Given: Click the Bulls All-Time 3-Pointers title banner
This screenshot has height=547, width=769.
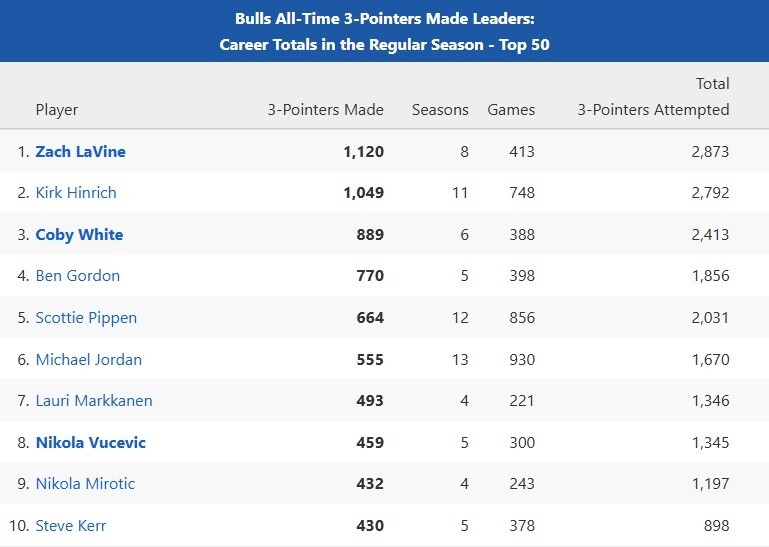Looking at the screenshot, I should point(384,31).
